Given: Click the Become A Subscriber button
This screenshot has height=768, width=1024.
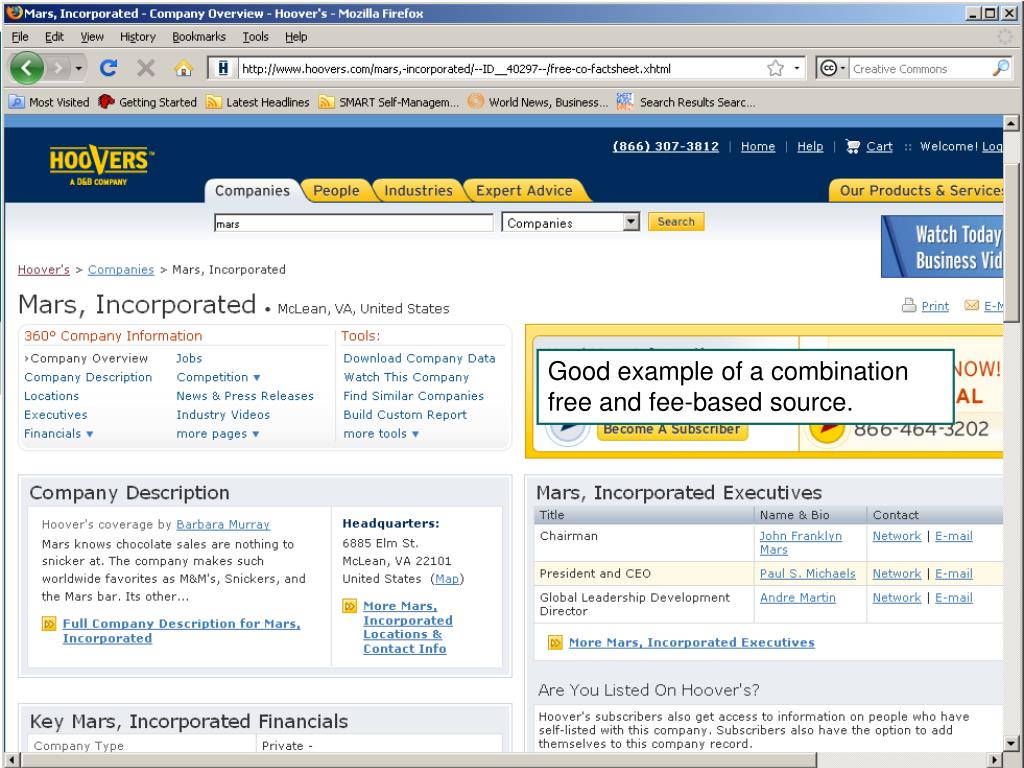Looking at the screenshot, I should [x=672, y=429].
